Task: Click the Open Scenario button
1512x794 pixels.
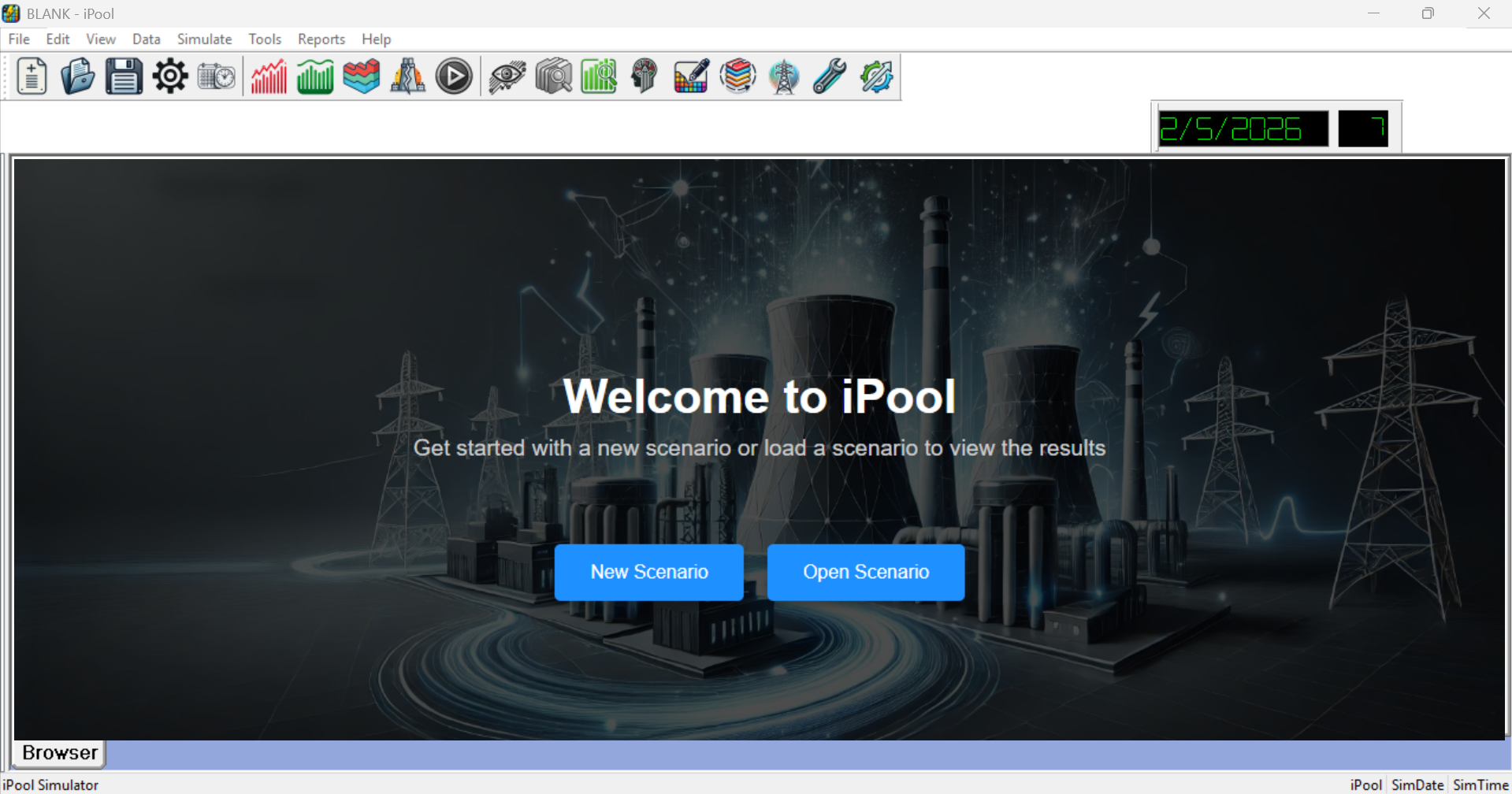Action: tap(865, 572)
